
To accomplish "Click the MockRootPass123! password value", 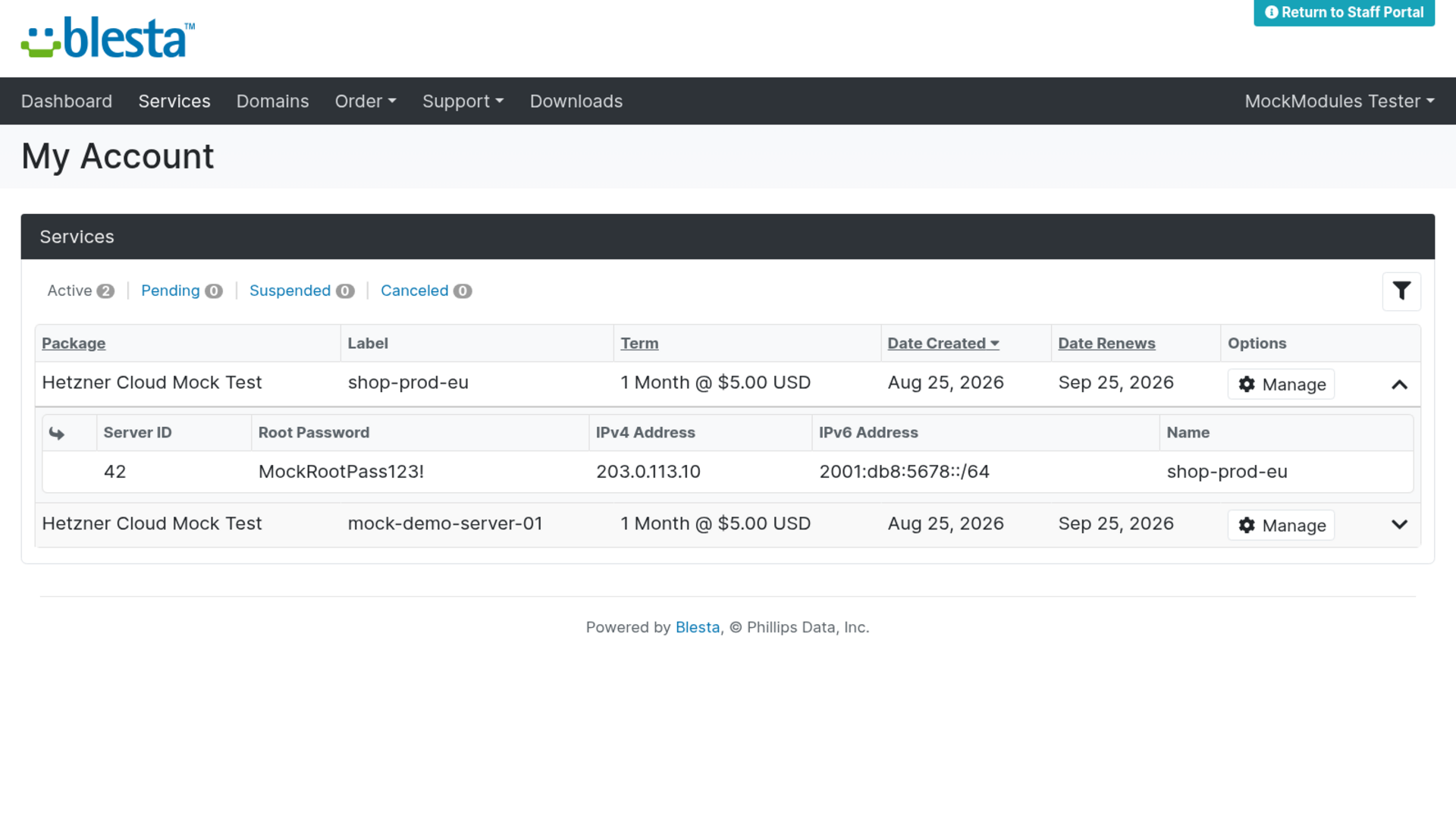I will [341, 472].
